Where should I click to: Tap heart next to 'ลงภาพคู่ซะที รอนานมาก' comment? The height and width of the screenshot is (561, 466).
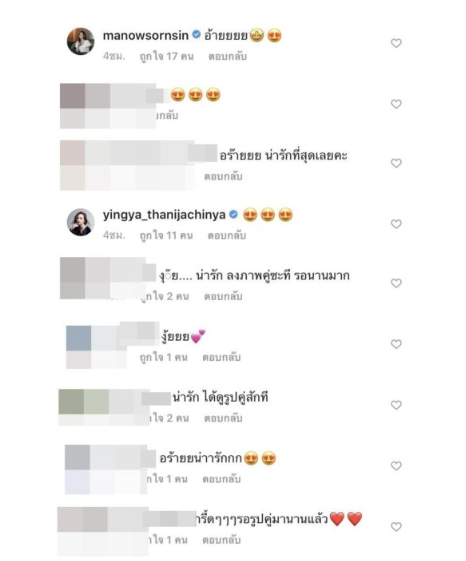396,283
